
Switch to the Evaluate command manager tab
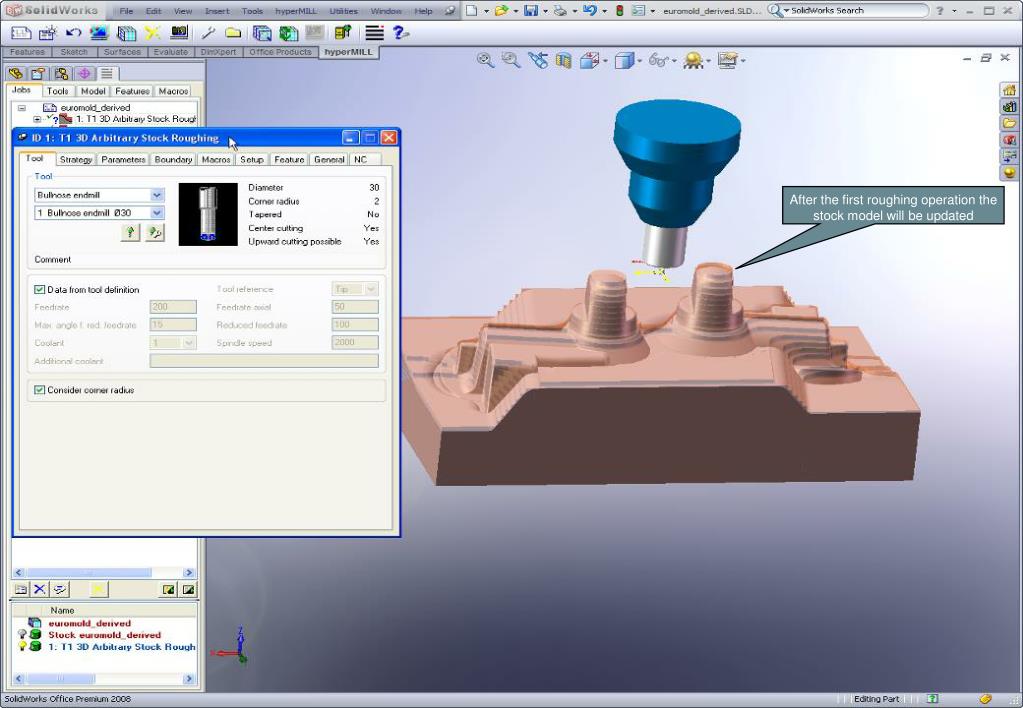pyautogui.click(x=170, y=52)
